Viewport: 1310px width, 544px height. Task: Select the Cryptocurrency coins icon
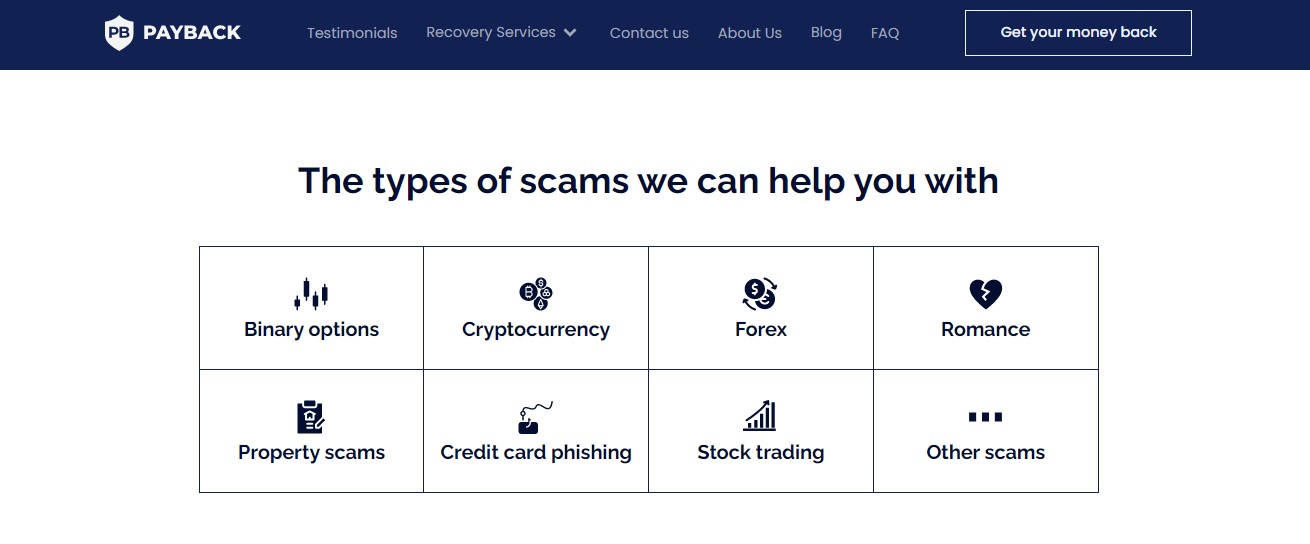[536, 294]
